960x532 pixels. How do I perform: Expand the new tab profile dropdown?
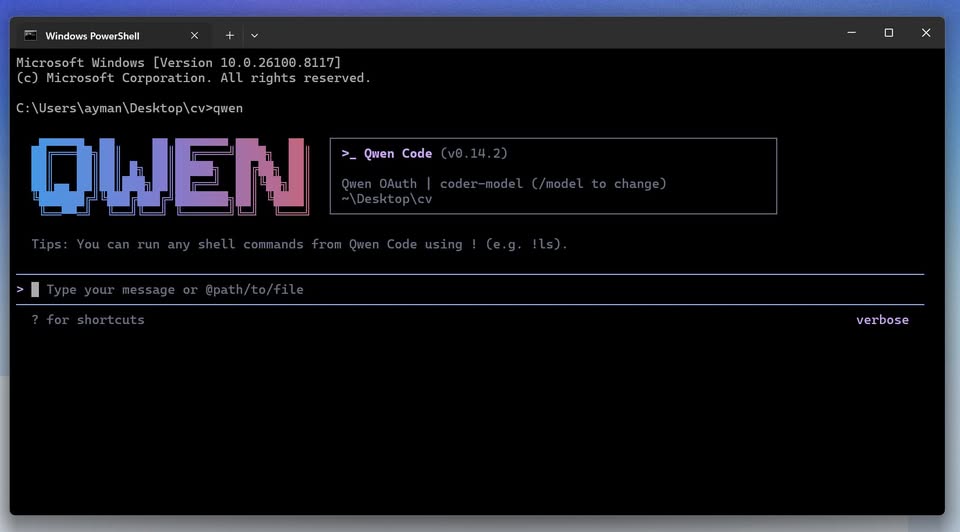(255, 36)
